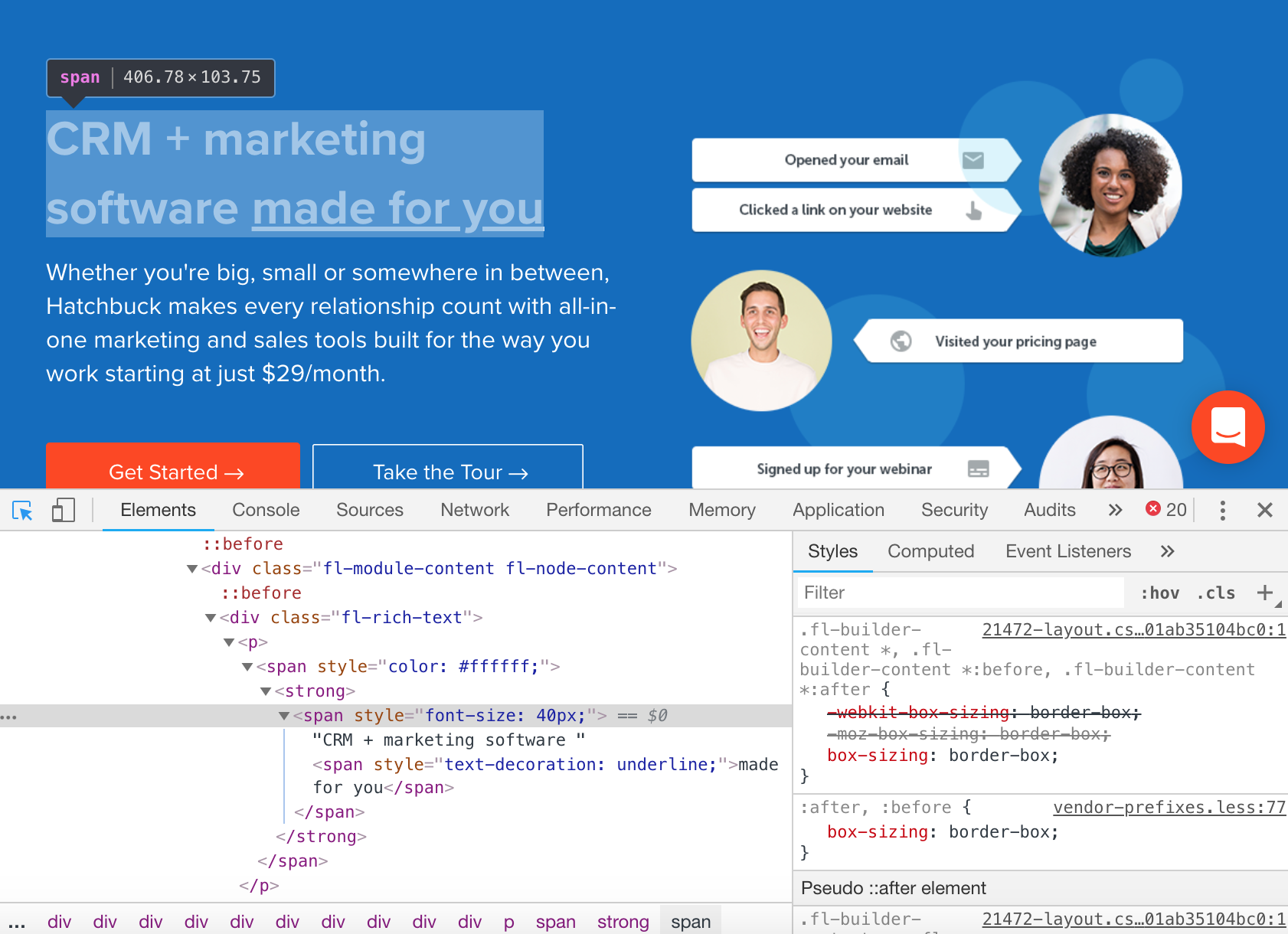Viewport: 1288px width, 934px height.
Task: Click the 'made for you' underlined heading
Action: tap(397, 208)
